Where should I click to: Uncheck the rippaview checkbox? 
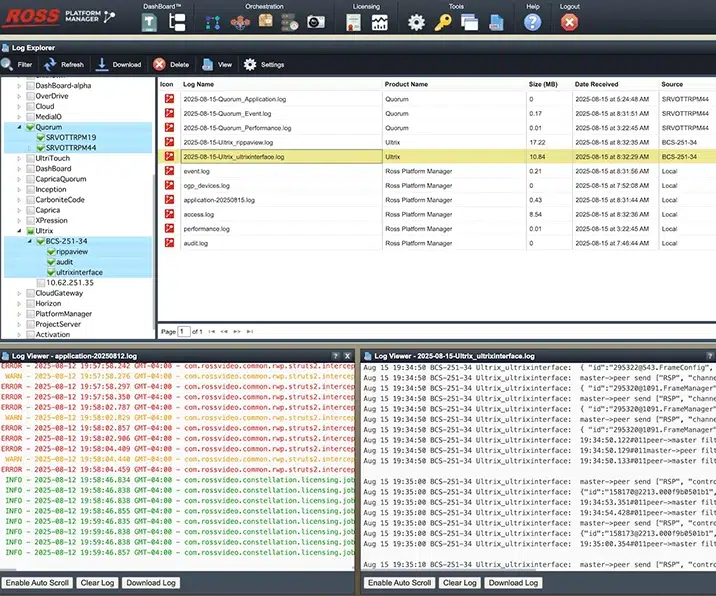[51, 252]
